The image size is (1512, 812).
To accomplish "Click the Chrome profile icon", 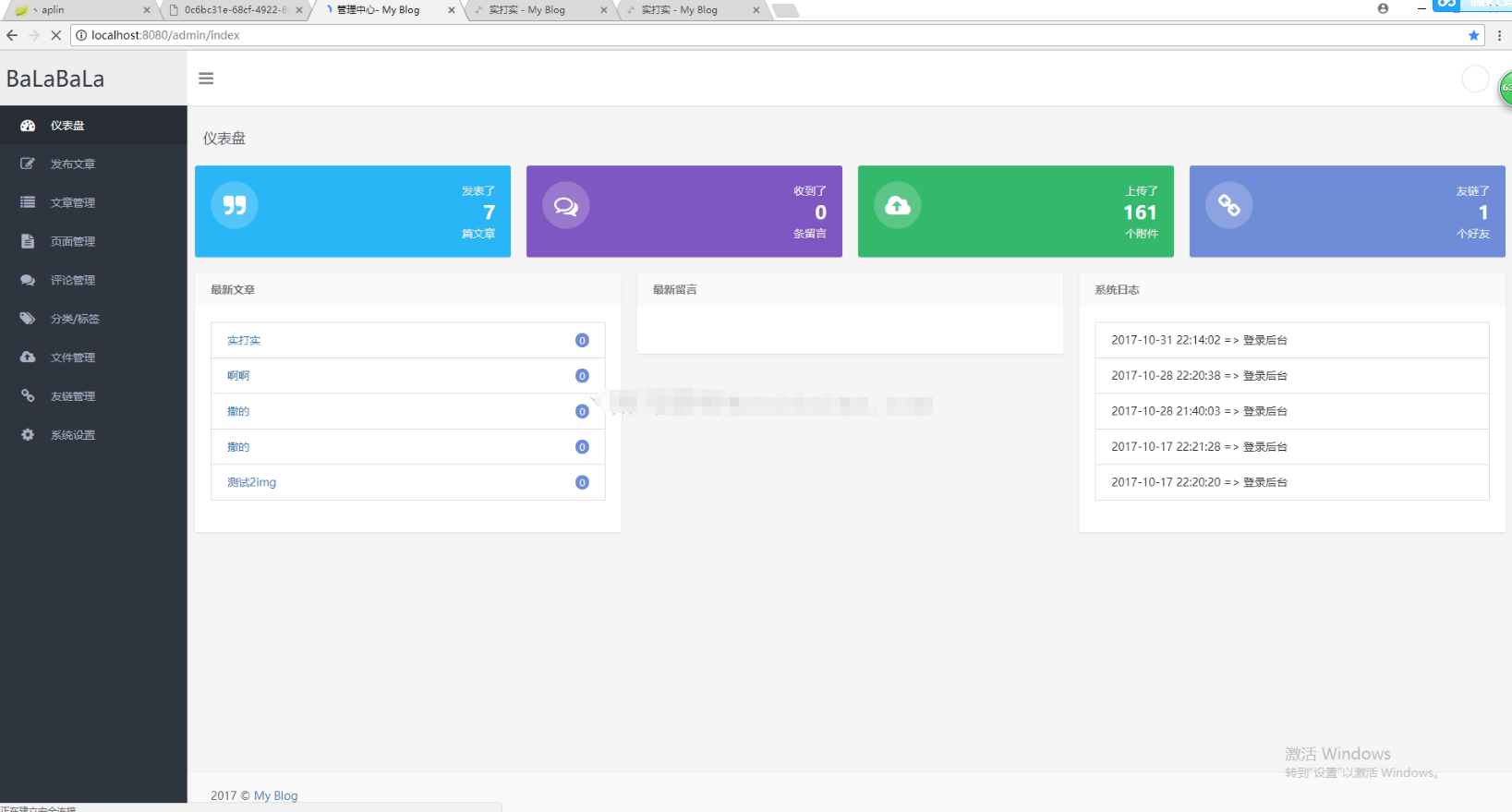I will (1383, 8).
